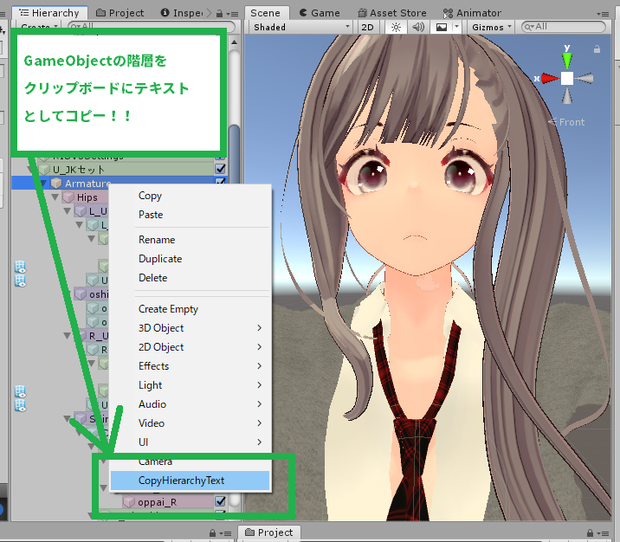
Task: Choose Duplicate in context menu
Action: click(160, 259)
